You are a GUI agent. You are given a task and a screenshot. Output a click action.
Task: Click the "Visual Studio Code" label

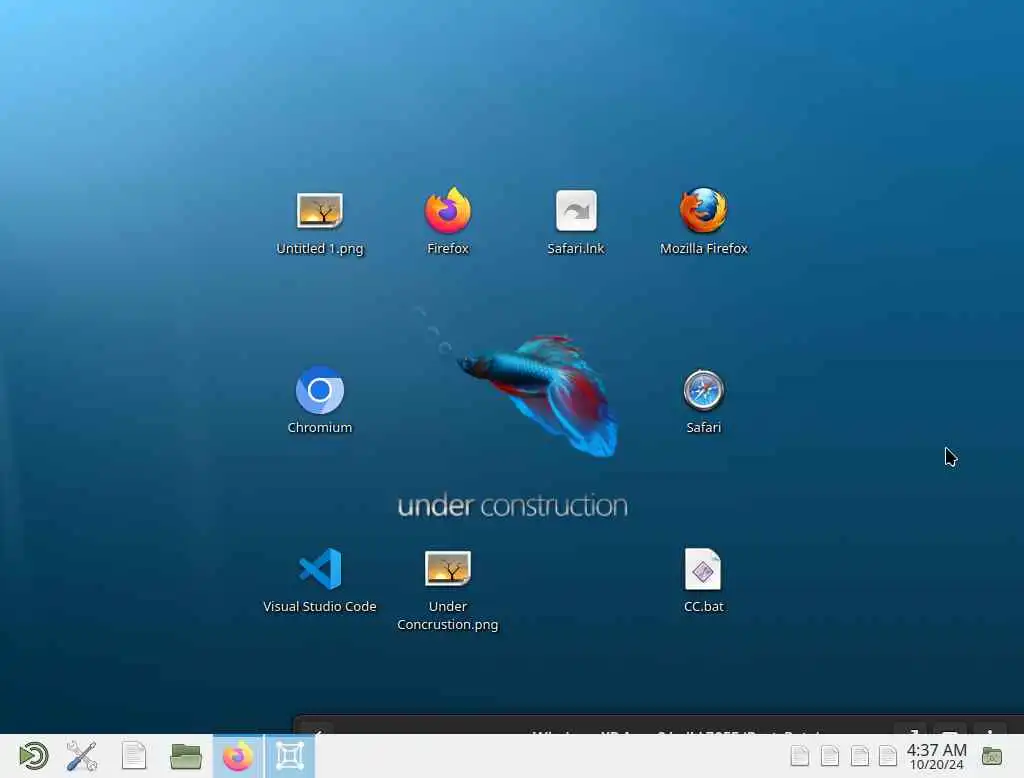(319, 606)
